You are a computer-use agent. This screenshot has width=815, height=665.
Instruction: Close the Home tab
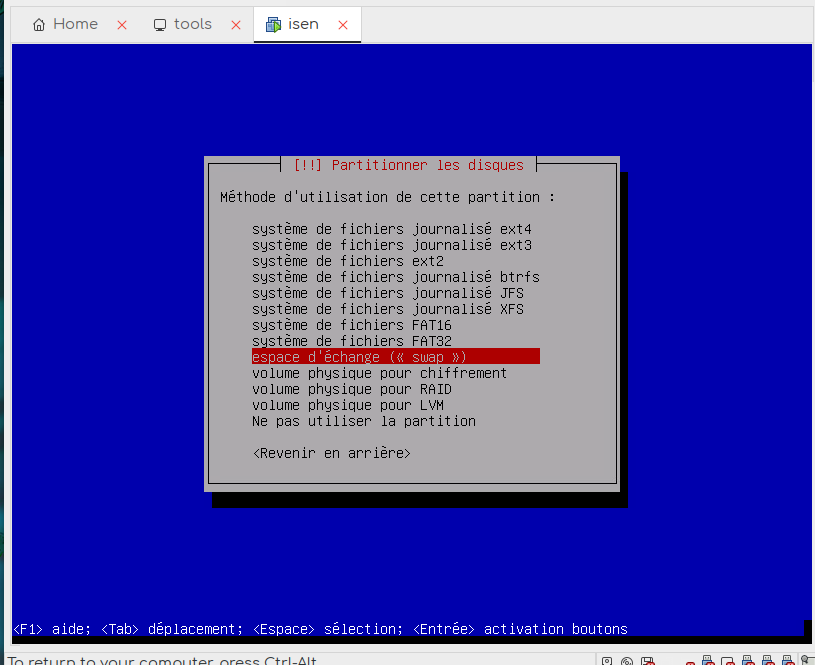[122, 25]
